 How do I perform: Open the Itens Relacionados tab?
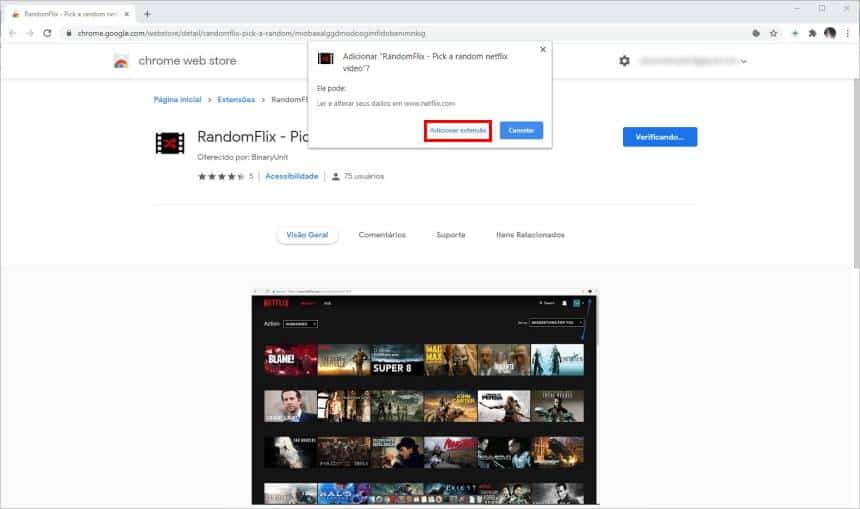530,235
